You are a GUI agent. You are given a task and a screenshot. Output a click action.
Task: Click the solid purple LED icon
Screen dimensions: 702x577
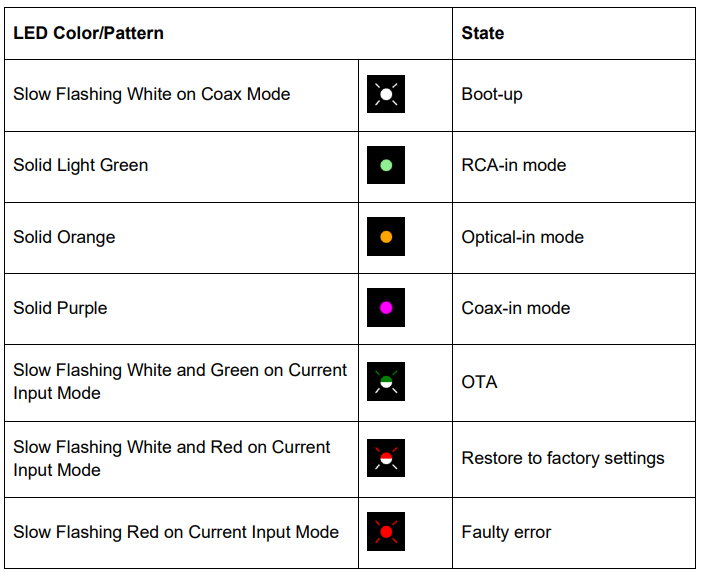point(386,308)
